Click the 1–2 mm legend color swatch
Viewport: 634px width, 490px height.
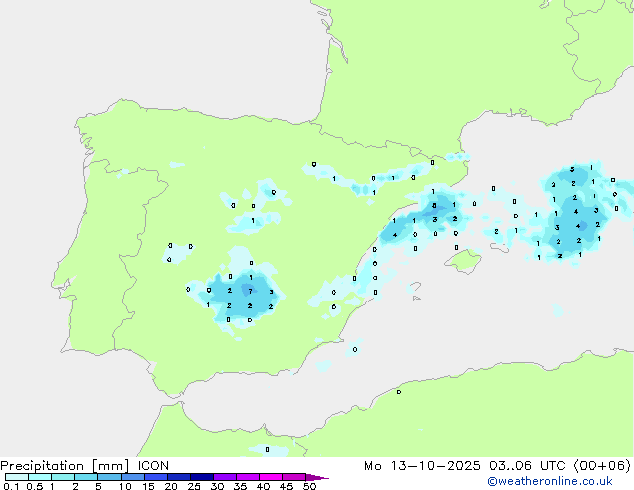coord(63,477)
